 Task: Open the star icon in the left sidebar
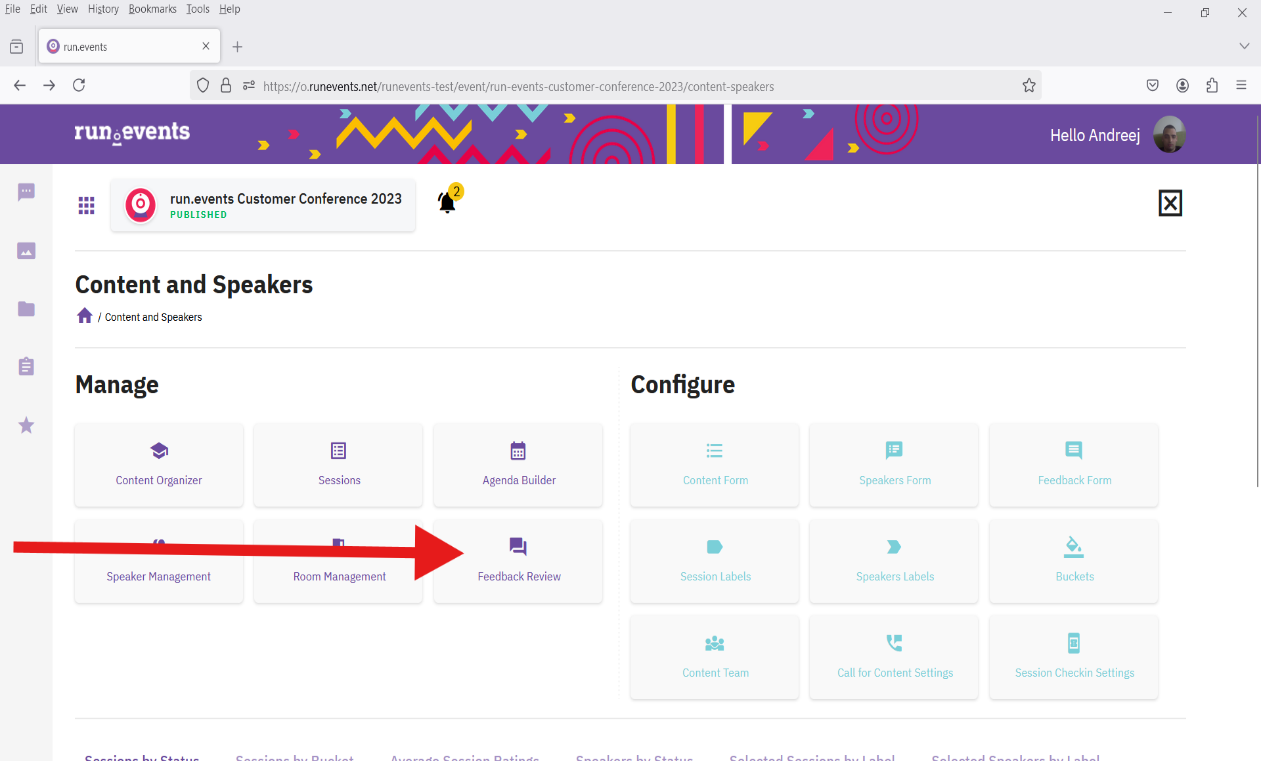pyautogui.click(x=27, y=425)
